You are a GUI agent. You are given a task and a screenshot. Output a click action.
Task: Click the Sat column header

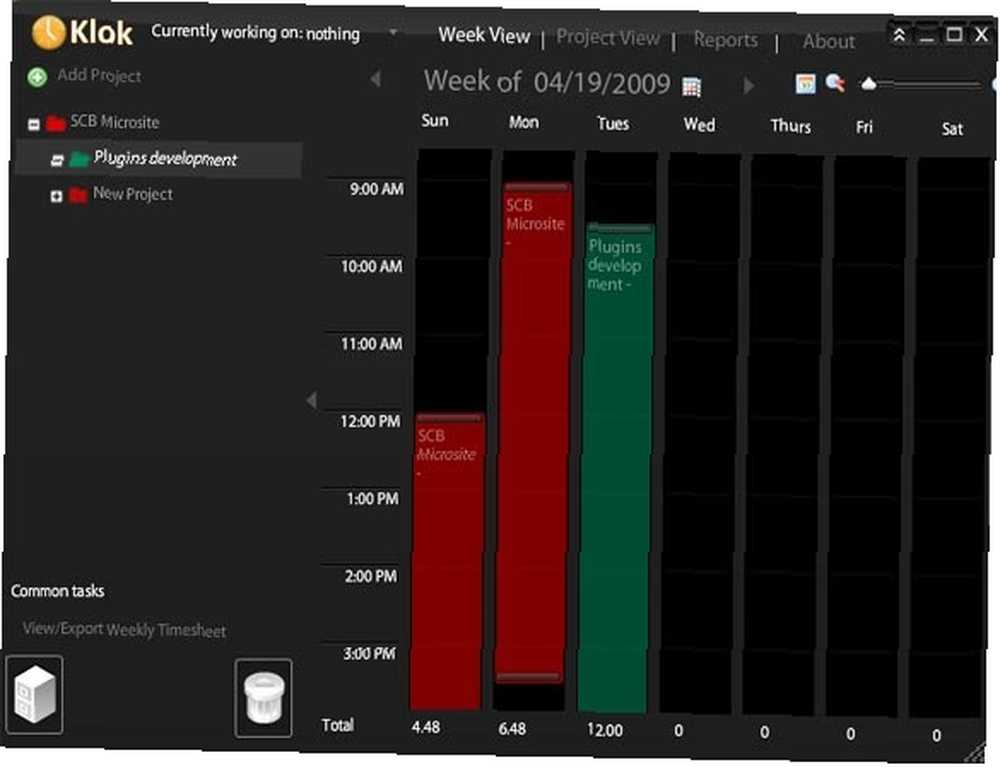(x=952, y=129)
